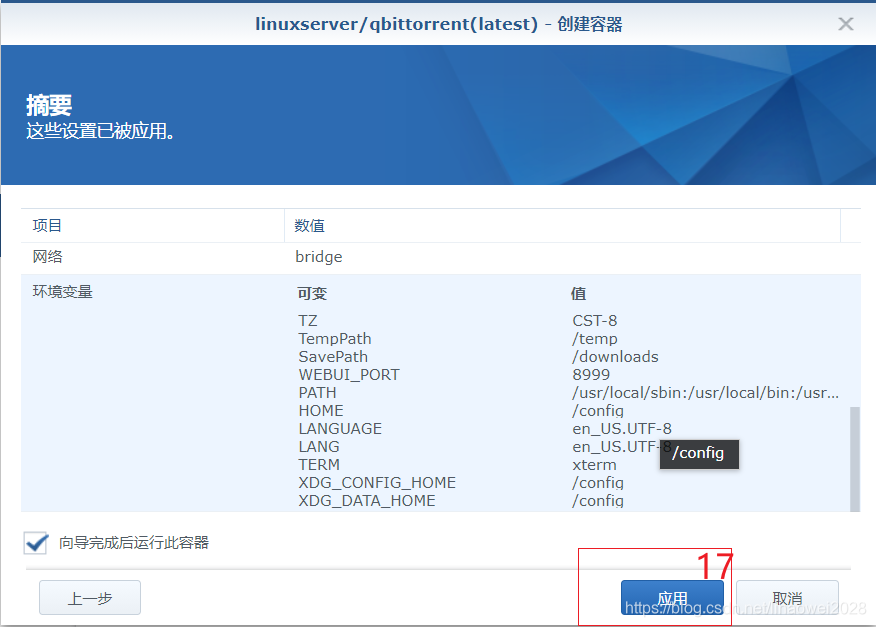Click the LANG variable name
Screen dimensions: 876x627
click(x=318, y=446)
